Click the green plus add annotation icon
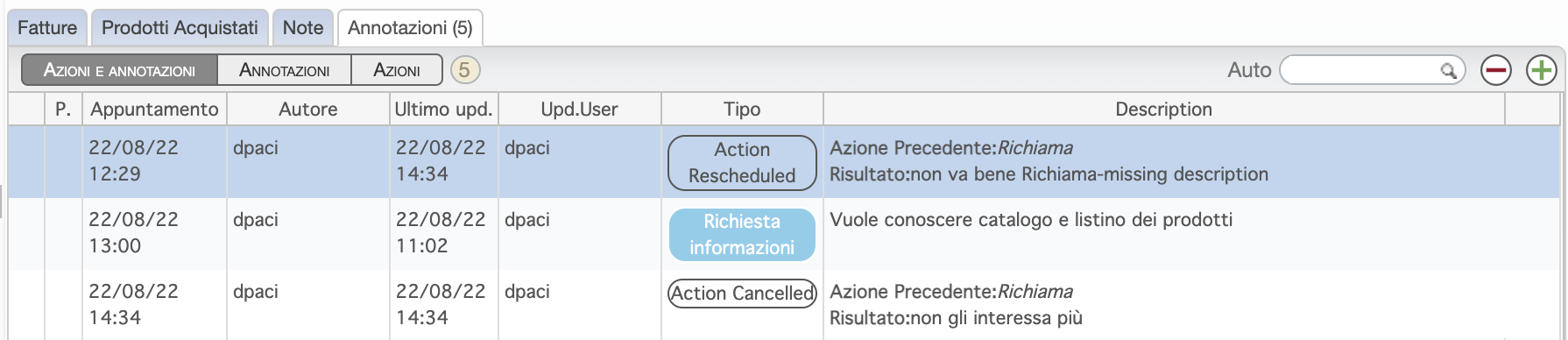The width and height of the screenshot is (1568, 340). coord(1542,70)
